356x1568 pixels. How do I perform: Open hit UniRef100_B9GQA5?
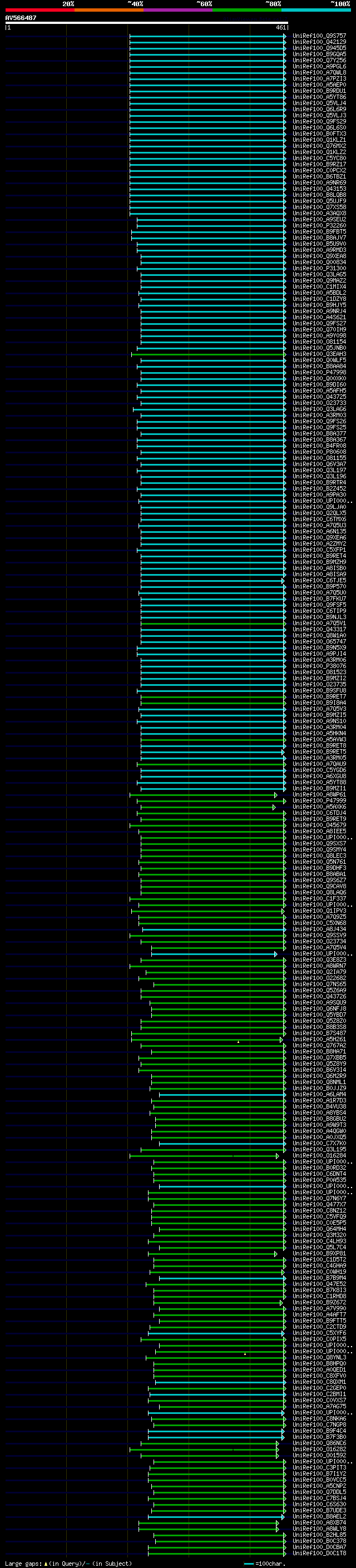point(319,54)
